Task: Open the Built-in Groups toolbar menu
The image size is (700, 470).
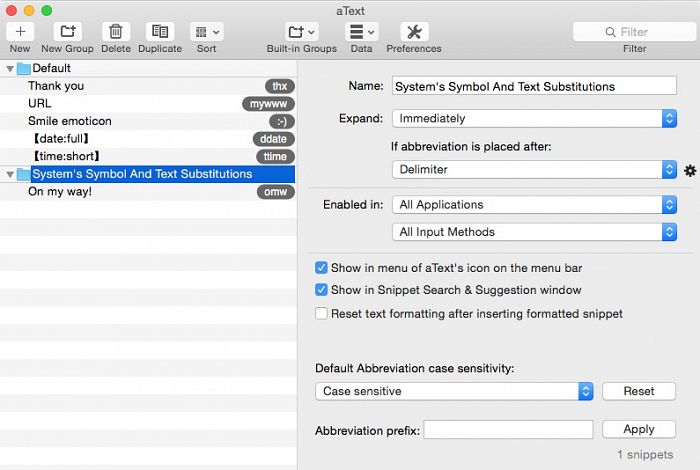Action: tap(301, 32)
